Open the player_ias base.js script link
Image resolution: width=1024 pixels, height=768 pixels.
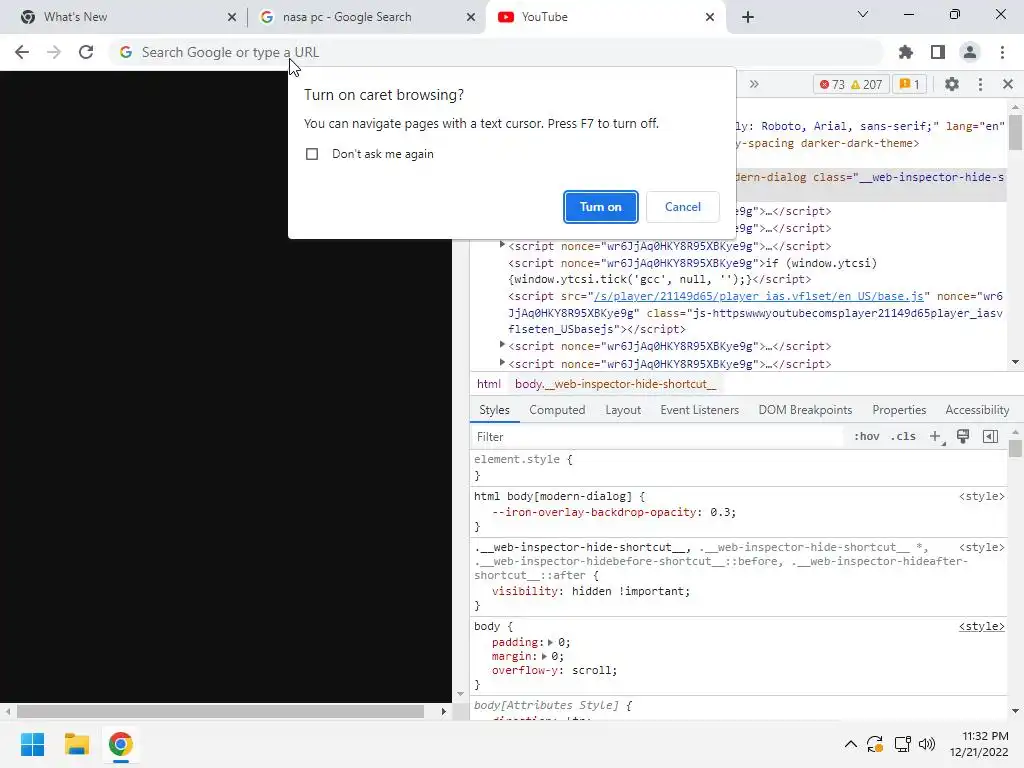point(758,296)
